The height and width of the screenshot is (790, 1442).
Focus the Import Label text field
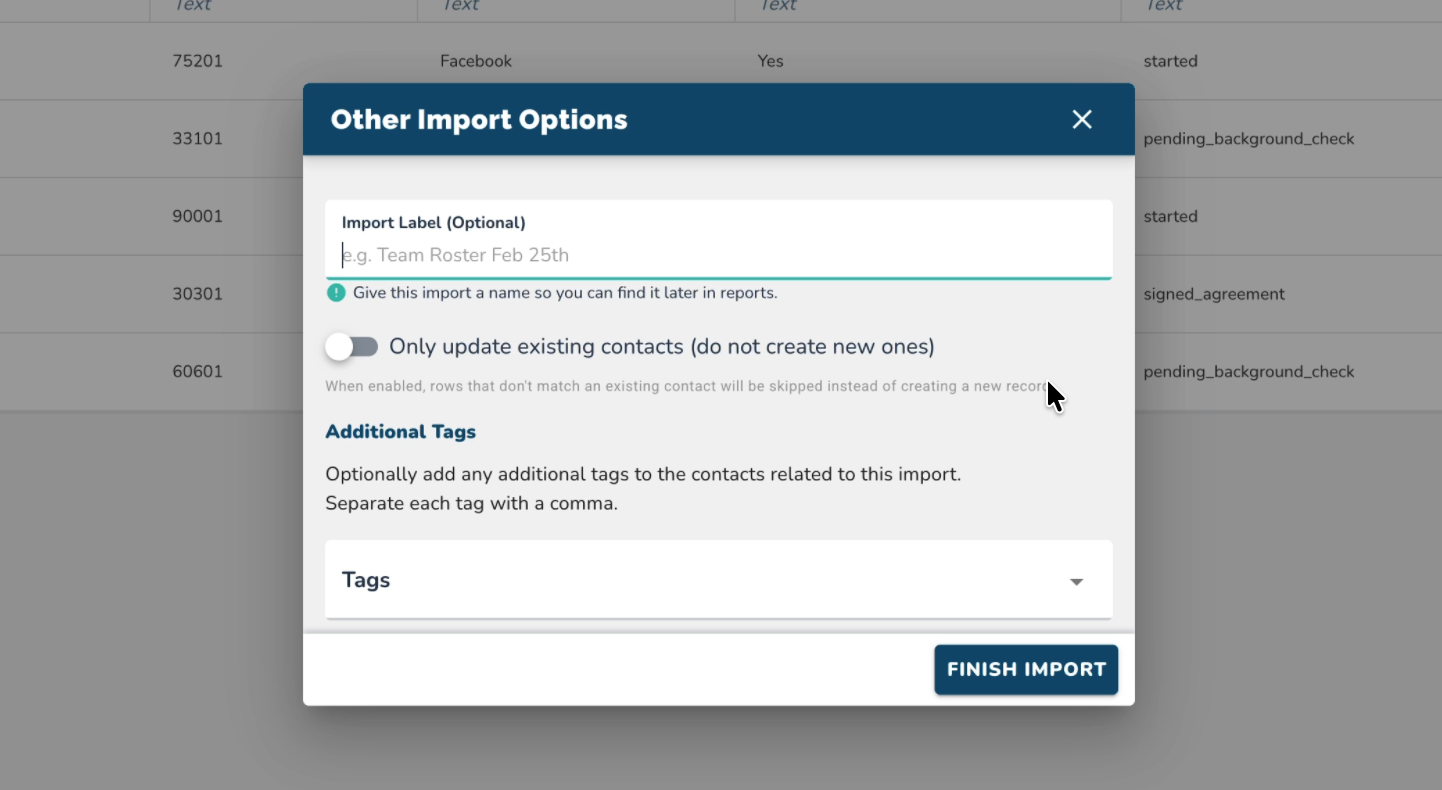point(718,255)
